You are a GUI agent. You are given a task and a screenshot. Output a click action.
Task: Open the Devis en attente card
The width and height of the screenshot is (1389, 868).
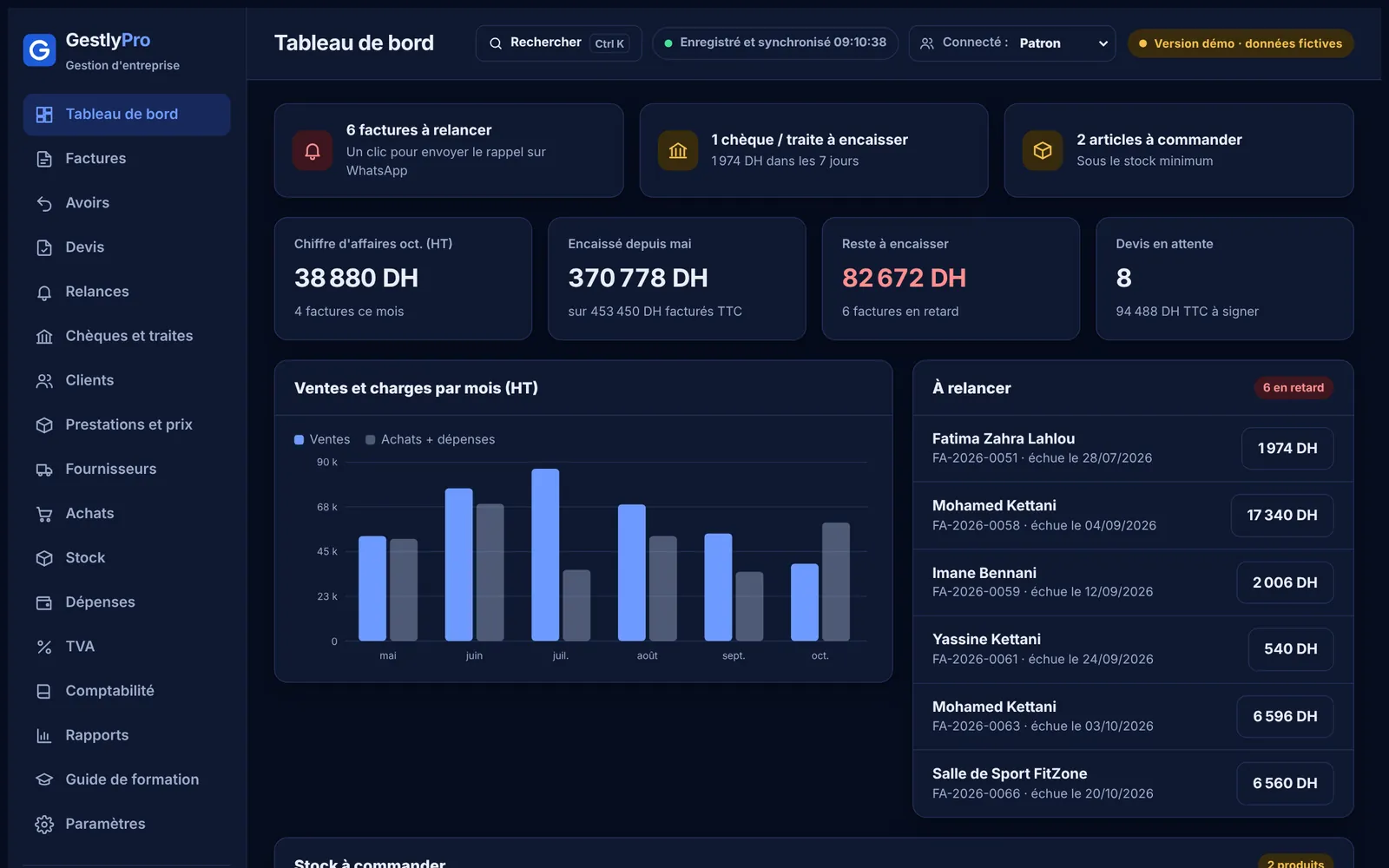1225,279
